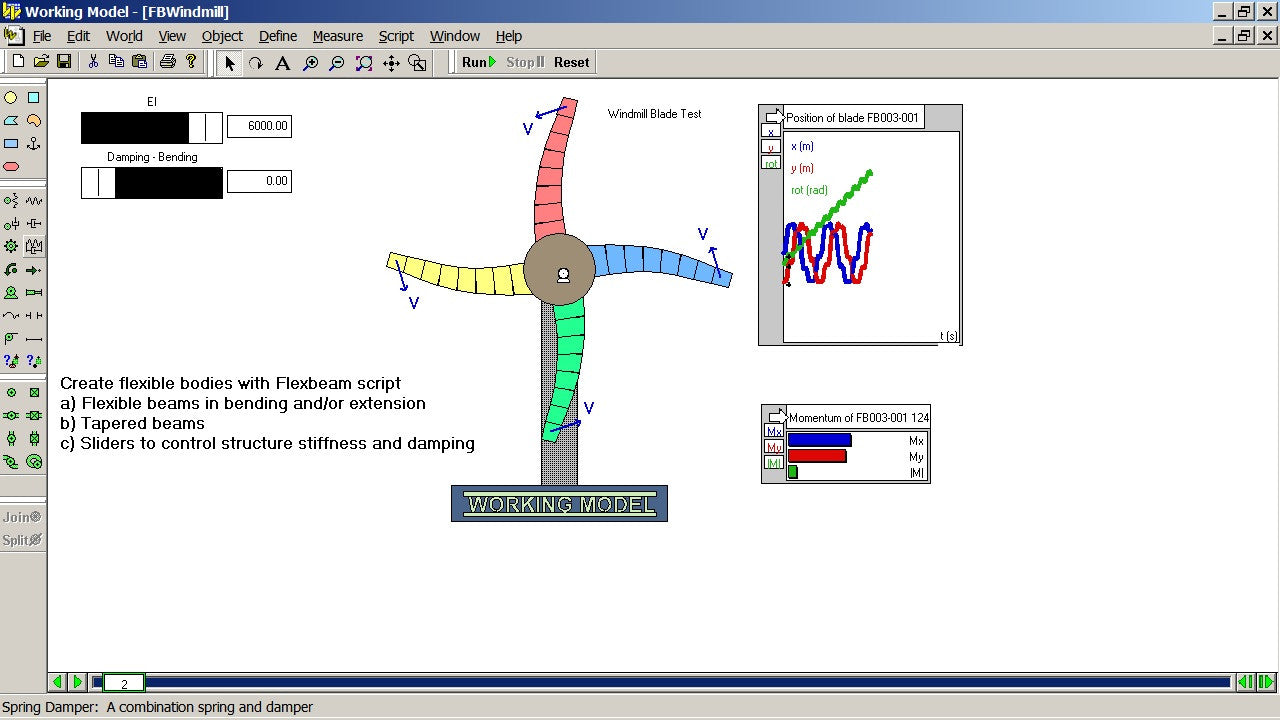The height and width of the screenshot is (720, 1280).
Task: Select the Anchor tool
Action: (x=34, y=144)
